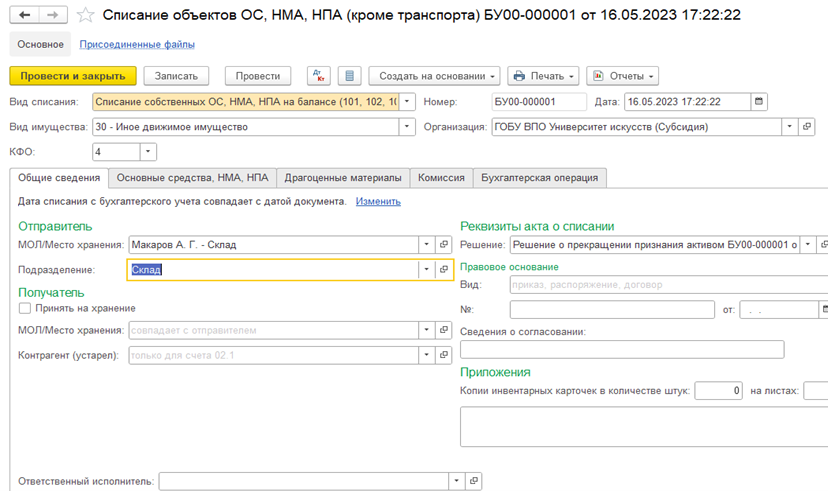The width and height of the screenshot is (828, 491).
Task: Open the Создать на основании menu
Action: pos(434,76)
